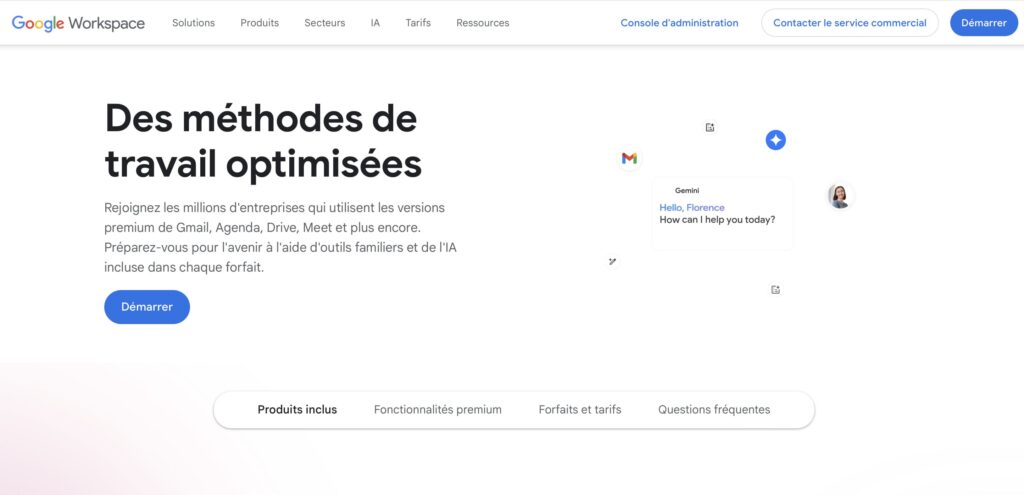Click the Démarrer button in header

(984, 23)
